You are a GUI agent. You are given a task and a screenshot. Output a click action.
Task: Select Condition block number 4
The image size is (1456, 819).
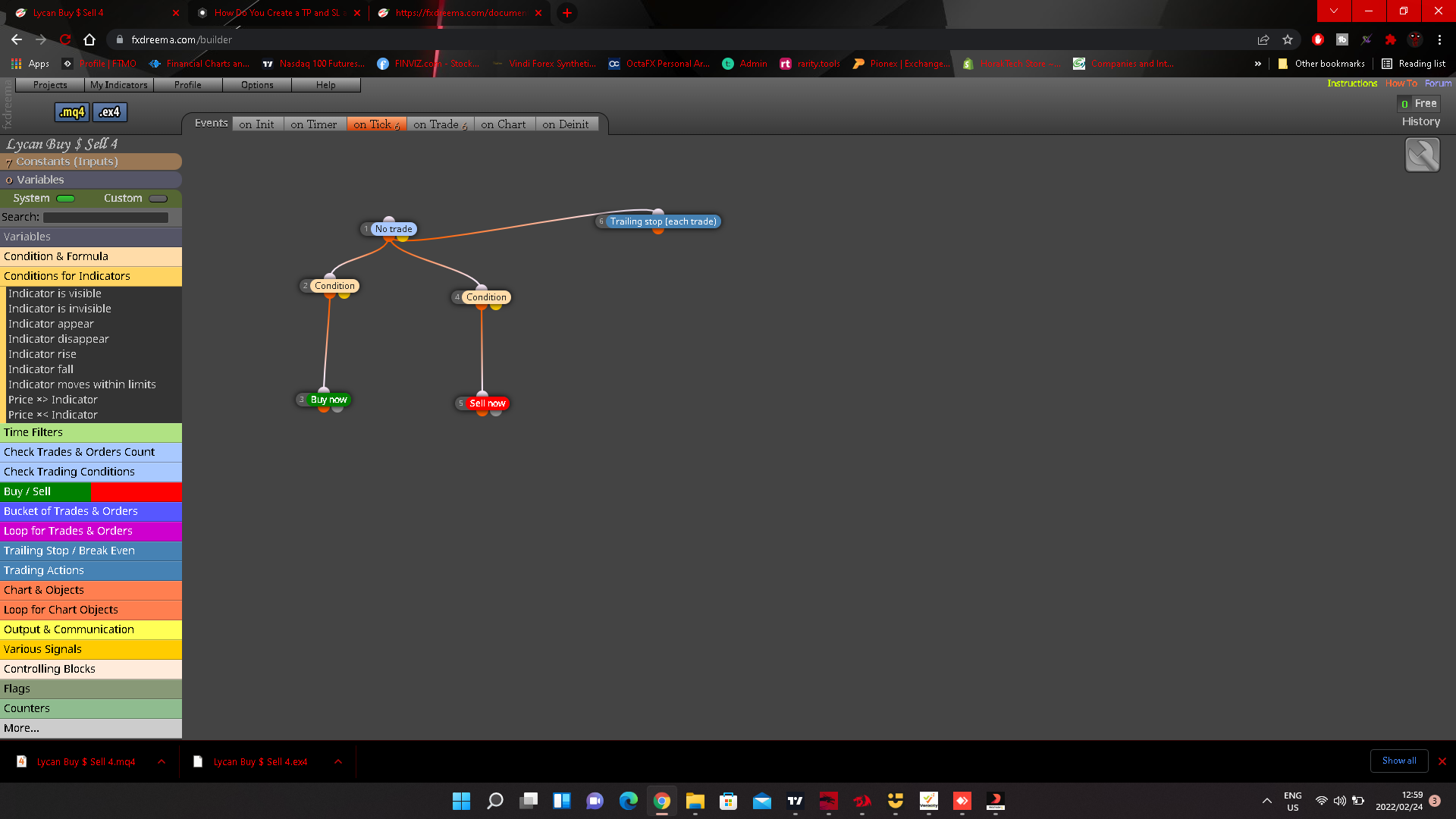pos(486,297)
